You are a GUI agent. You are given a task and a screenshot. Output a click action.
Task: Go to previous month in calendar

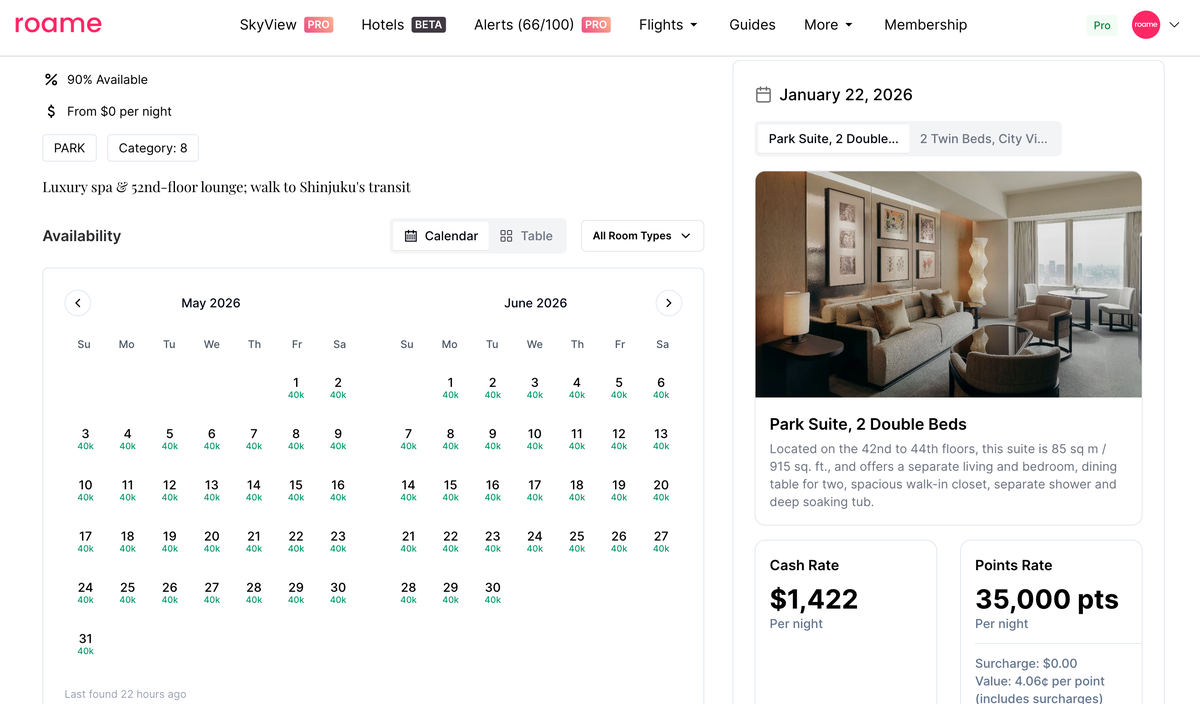tap(77, 303)
